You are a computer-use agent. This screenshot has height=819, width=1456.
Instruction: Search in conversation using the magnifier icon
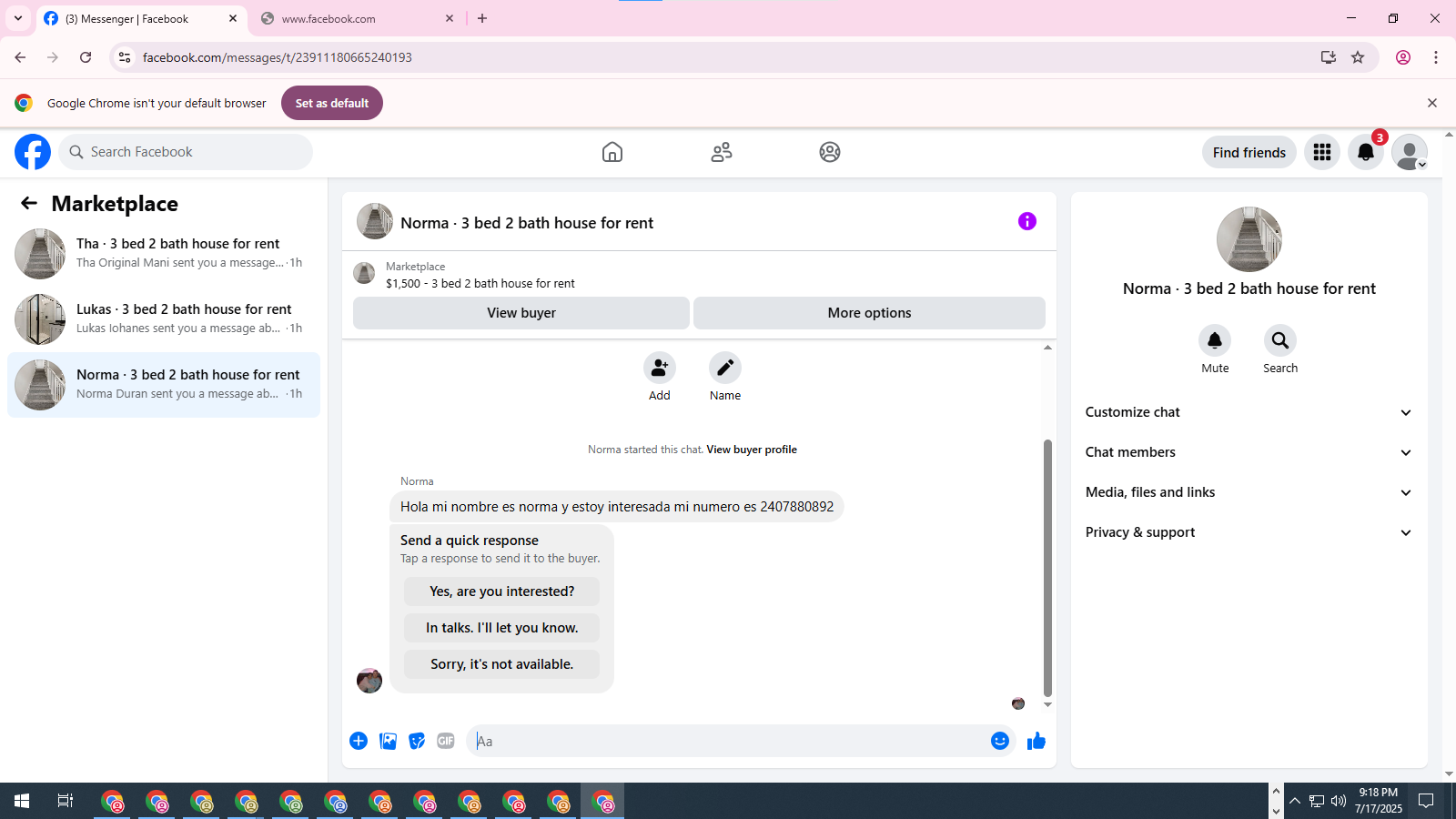1280,340
